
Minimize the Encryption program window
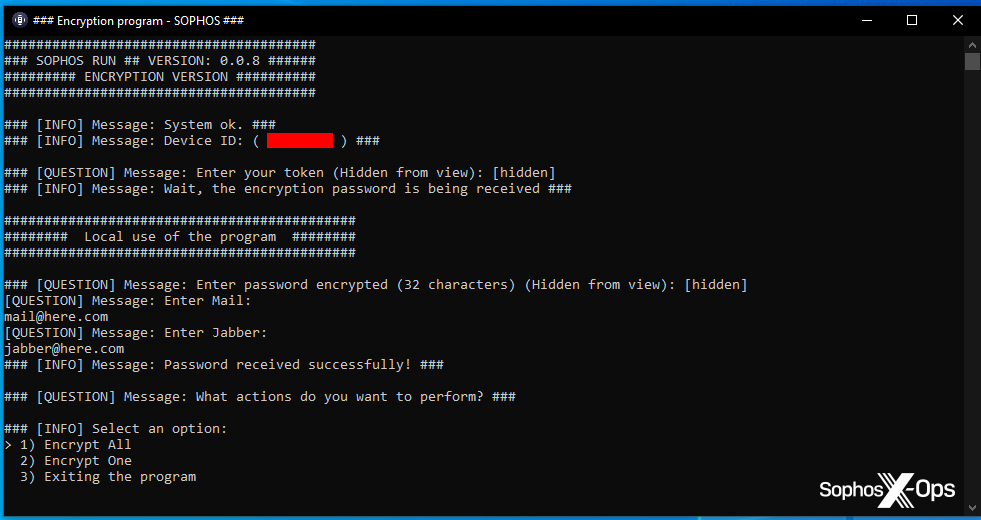pos(866,20)
